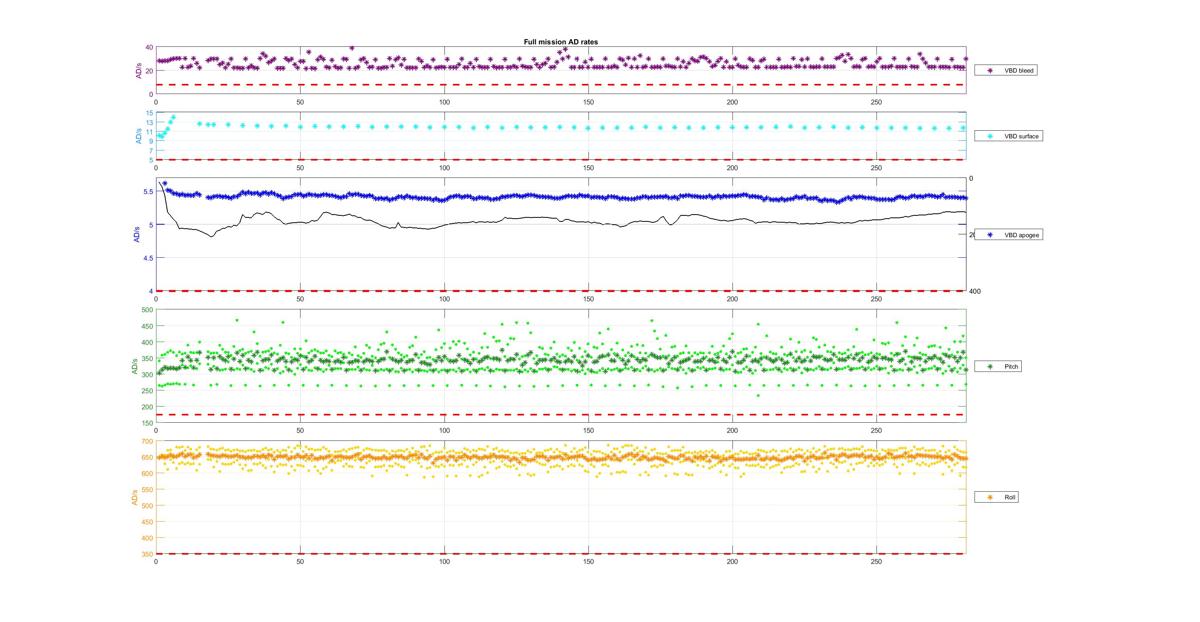Click the 'Full mission AD rates' plot title

(560, 41)
